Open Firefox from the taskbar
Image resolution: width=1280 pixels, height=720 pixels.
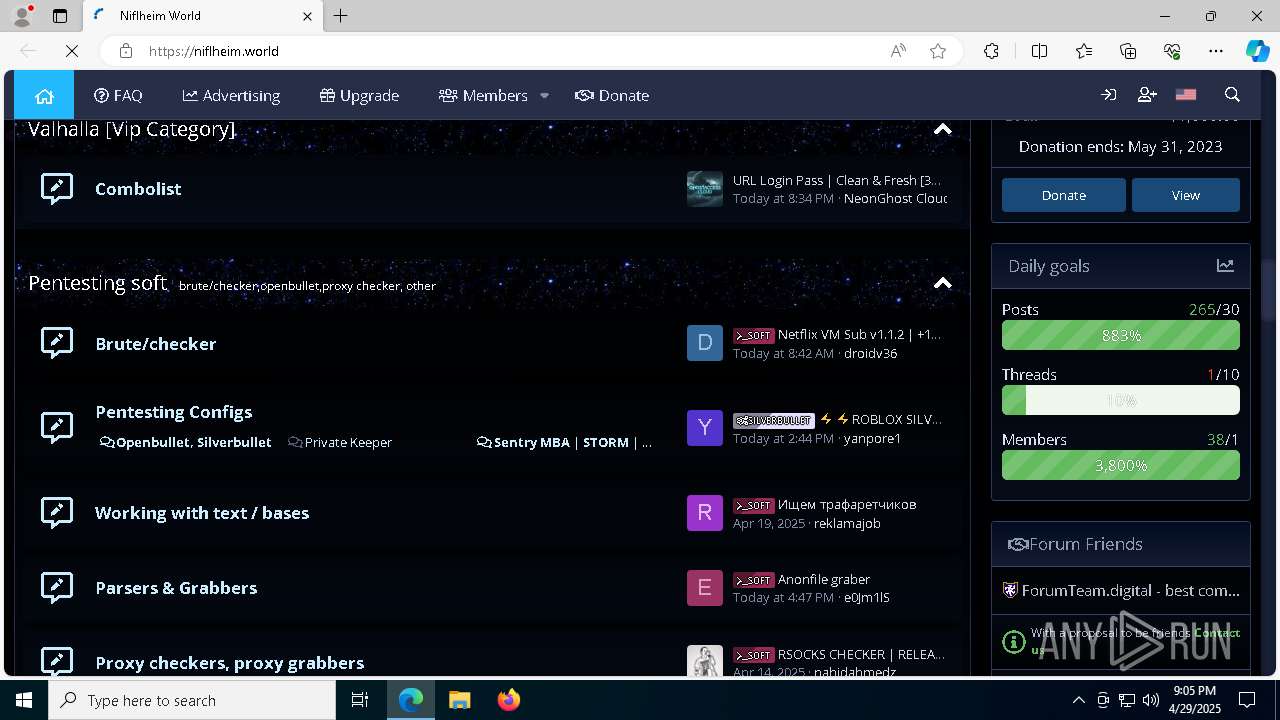click(509, 700)
